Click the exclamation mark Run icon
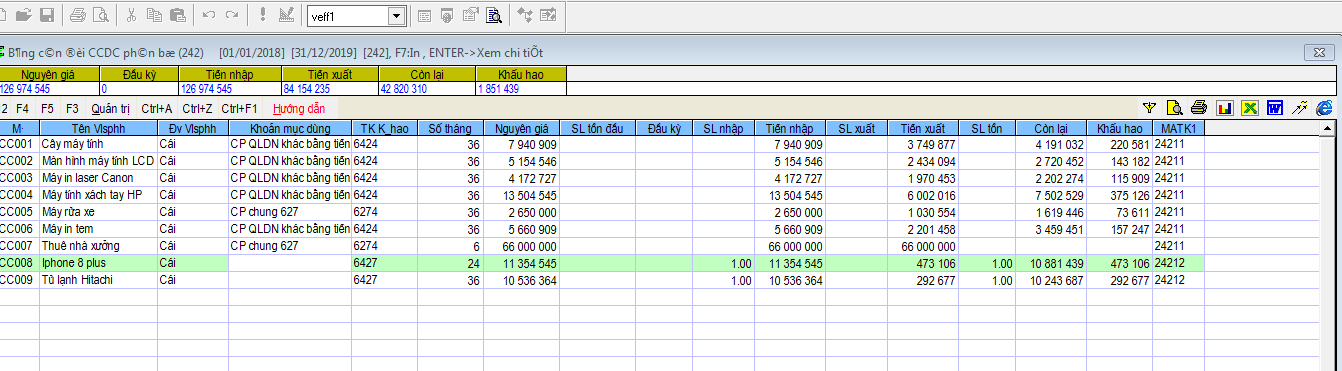 click(x=262, y=15)
